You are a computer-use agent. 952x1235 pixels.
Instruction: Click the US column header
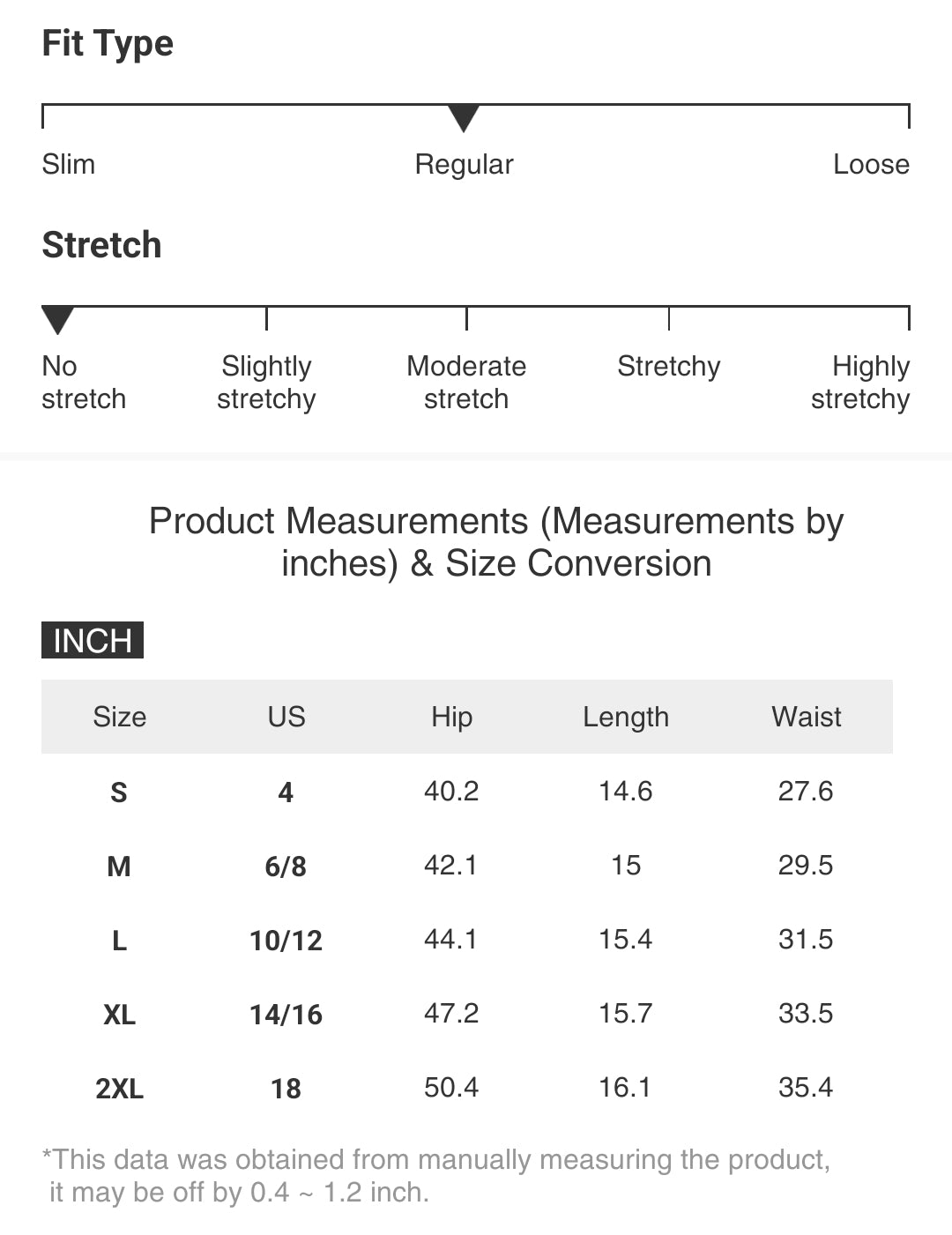[x=286, y=717]
